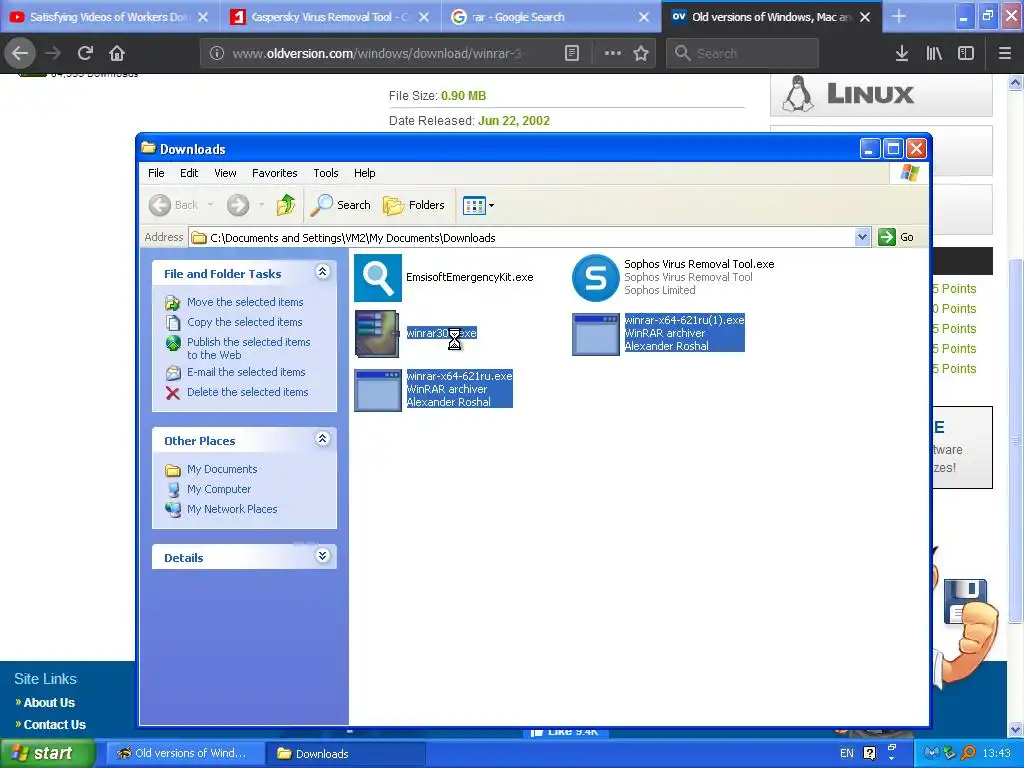Open the Edit menu
Image resolution: width=1024 pixels, height=768 pixels.
[189, 173]
